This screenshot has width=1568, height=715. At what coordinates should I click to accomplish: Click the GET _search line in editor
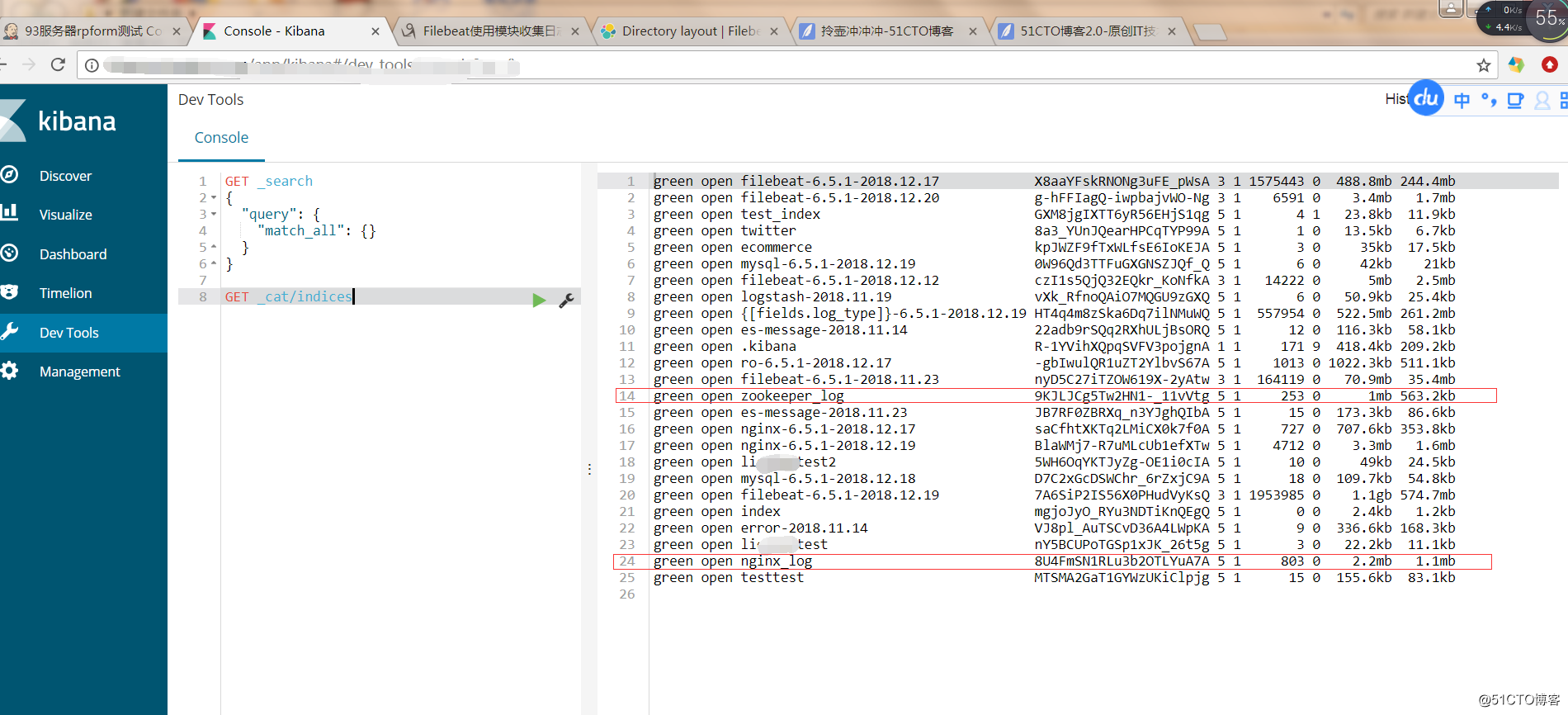(x=269, y=182)
